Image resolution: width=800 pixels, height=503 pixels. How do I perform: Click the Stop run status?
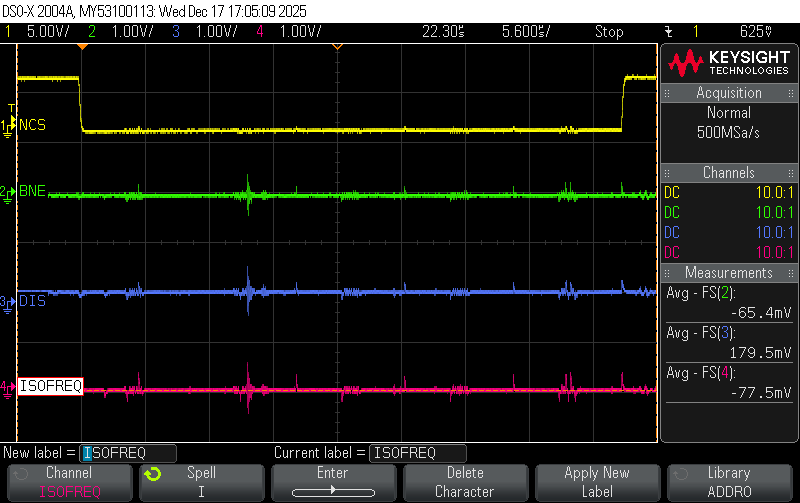coord(609,32)
